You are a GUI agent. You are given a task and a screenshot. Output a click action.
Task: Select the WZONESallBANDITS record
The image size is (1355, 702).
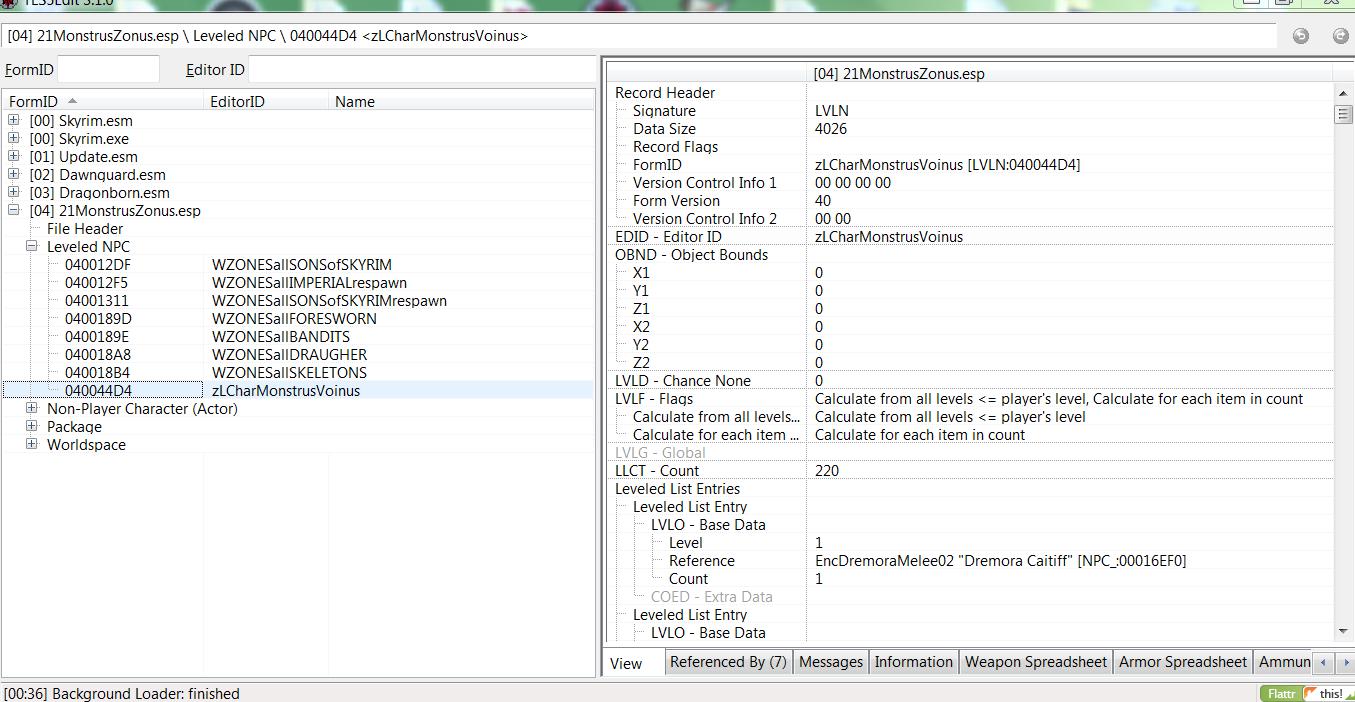click(280, 337)
